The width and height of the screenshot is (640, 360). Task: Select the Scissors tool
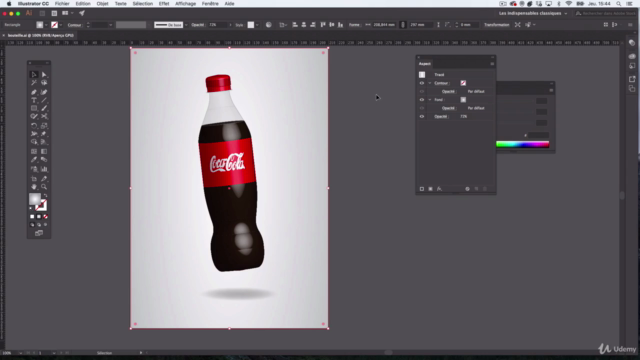pos(44,117)
